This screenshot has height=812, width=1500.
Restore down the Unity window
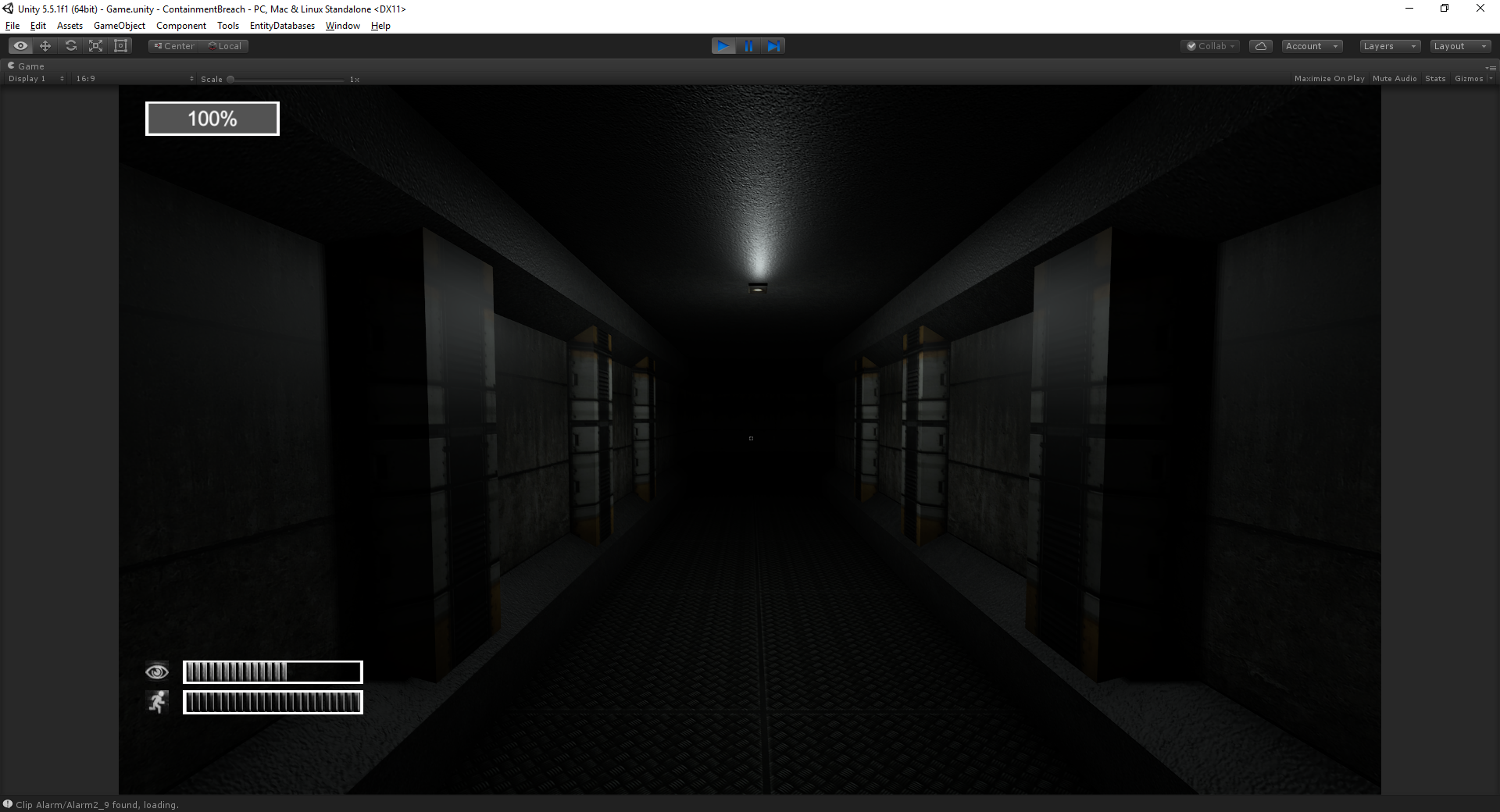coord(1445,9)
